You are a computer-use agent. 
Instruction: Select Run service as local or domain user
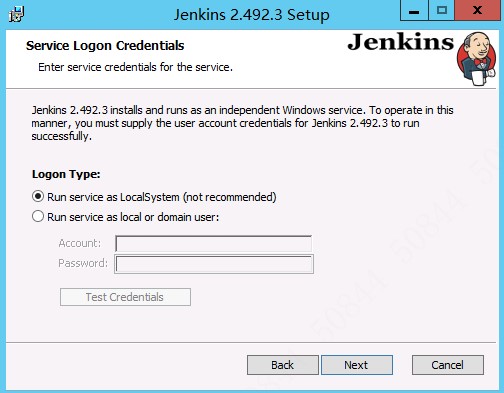click(x=38, y=217)
